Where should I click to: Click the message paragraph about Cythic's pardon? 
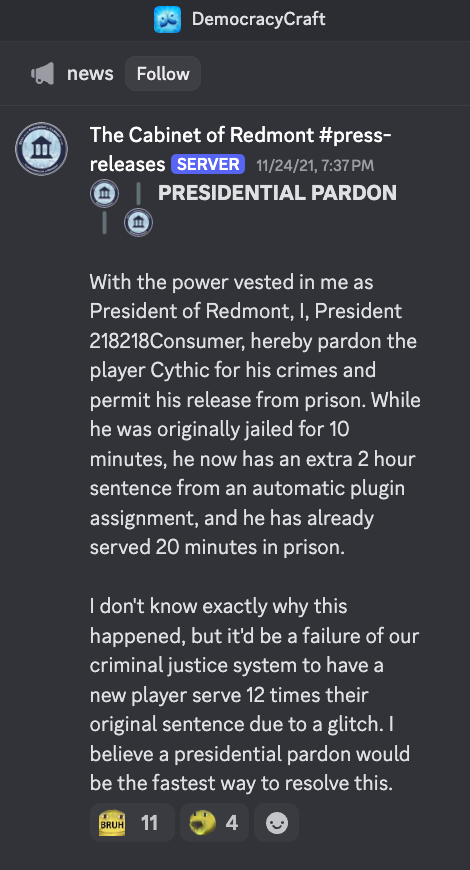click(x=255, y=414)
